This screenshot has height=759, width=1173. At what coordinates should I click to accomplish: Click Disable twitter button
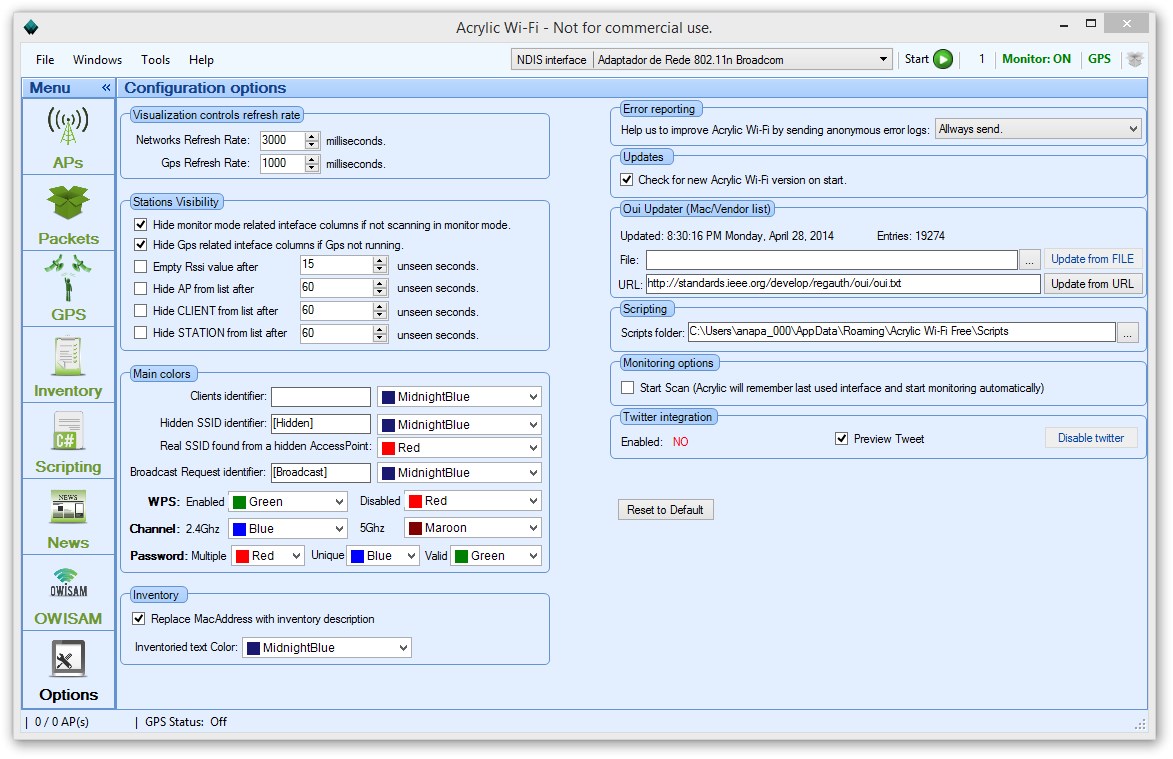(1091, 438)
